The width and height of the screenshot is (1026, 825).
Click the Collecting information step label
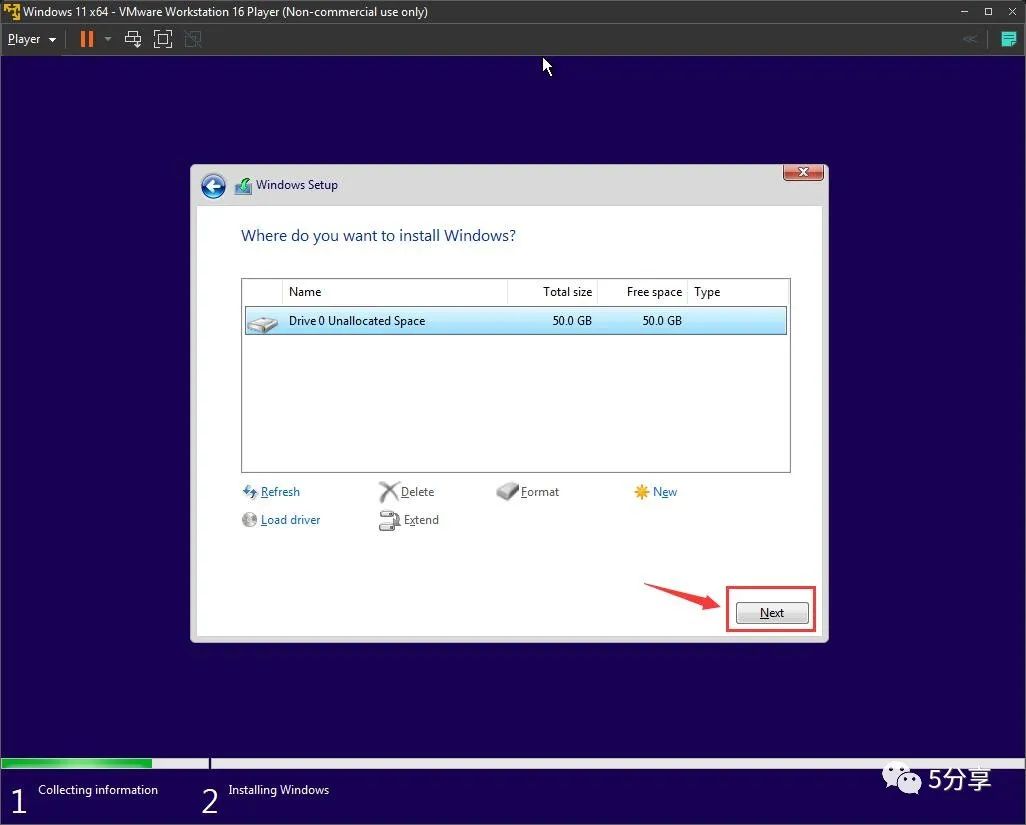[98, 790]
